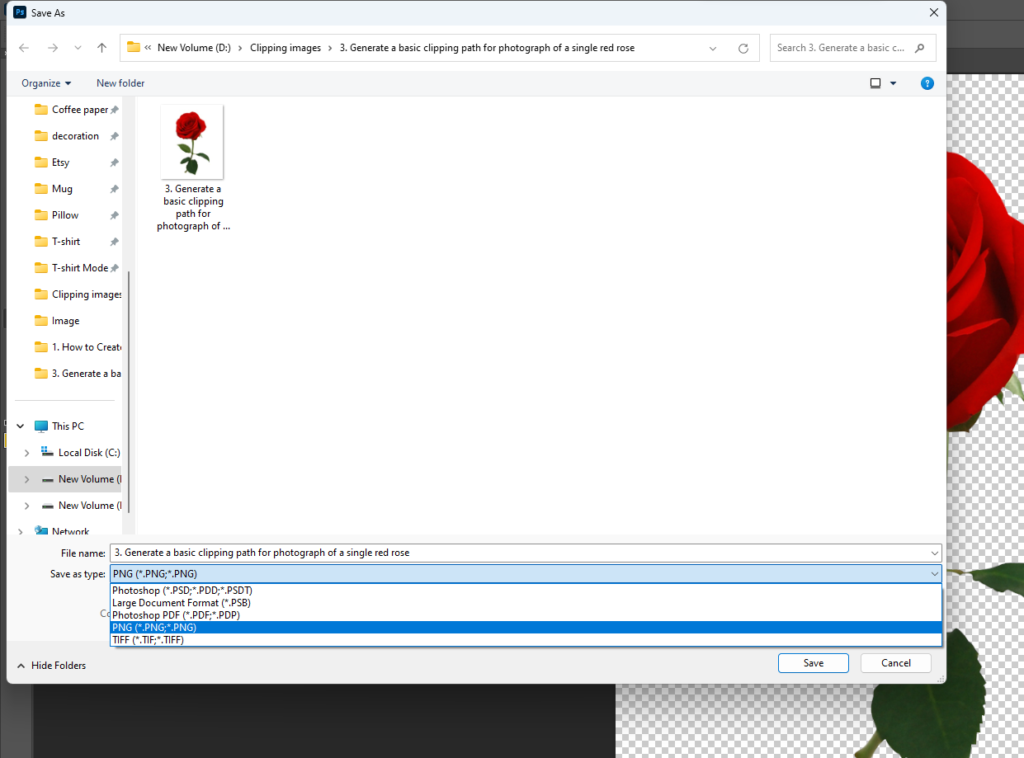Open the decoration pinned folder
The height and width of the screenshot is (758, 1024).
coord(76,136)
